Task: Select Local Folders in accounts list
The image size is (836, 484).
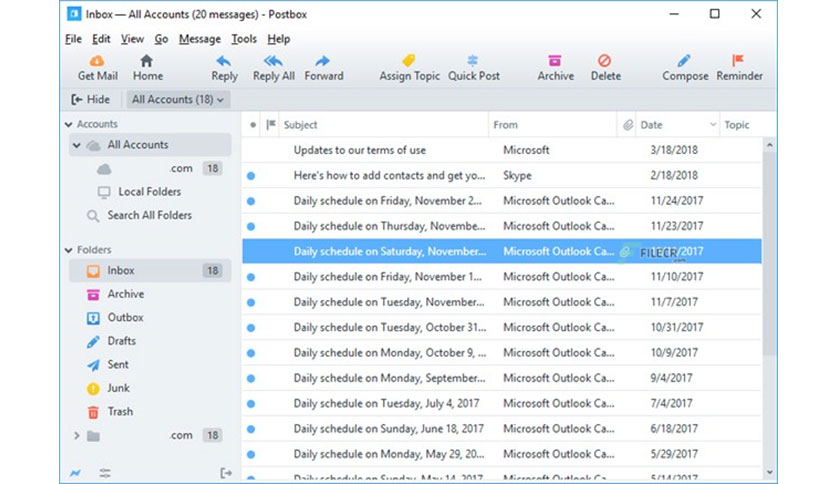Action: click(149, 192)
